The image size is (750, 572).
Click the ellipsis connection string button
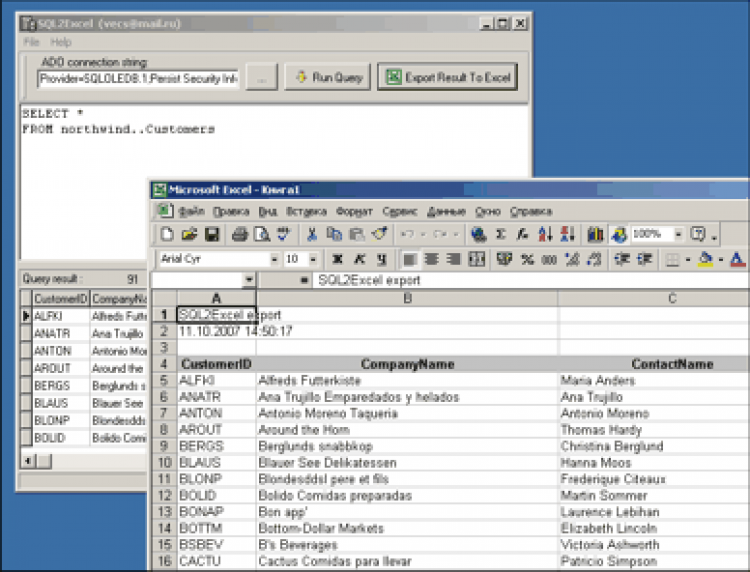point(262,77)
